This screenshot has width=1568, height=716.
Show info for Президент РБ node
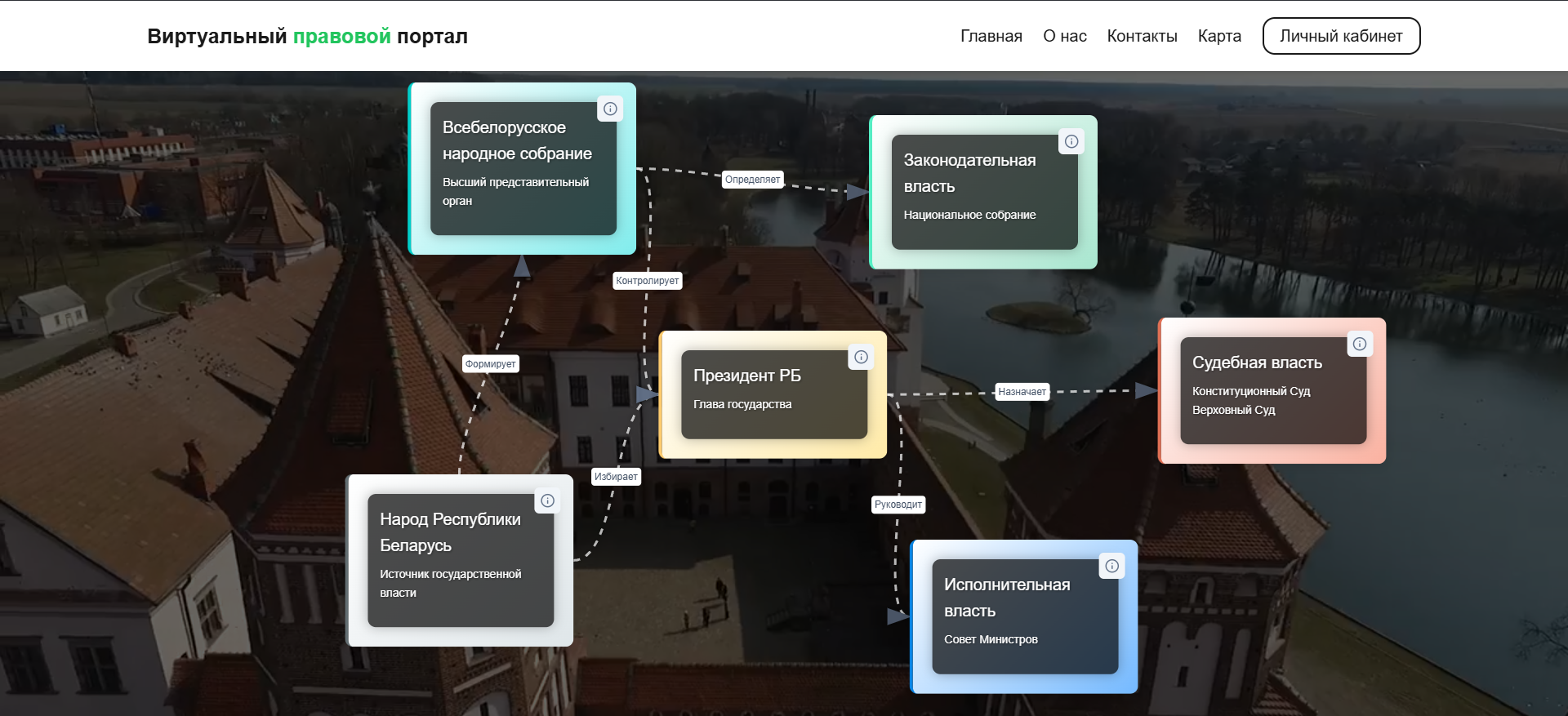(x=861, y=357)
